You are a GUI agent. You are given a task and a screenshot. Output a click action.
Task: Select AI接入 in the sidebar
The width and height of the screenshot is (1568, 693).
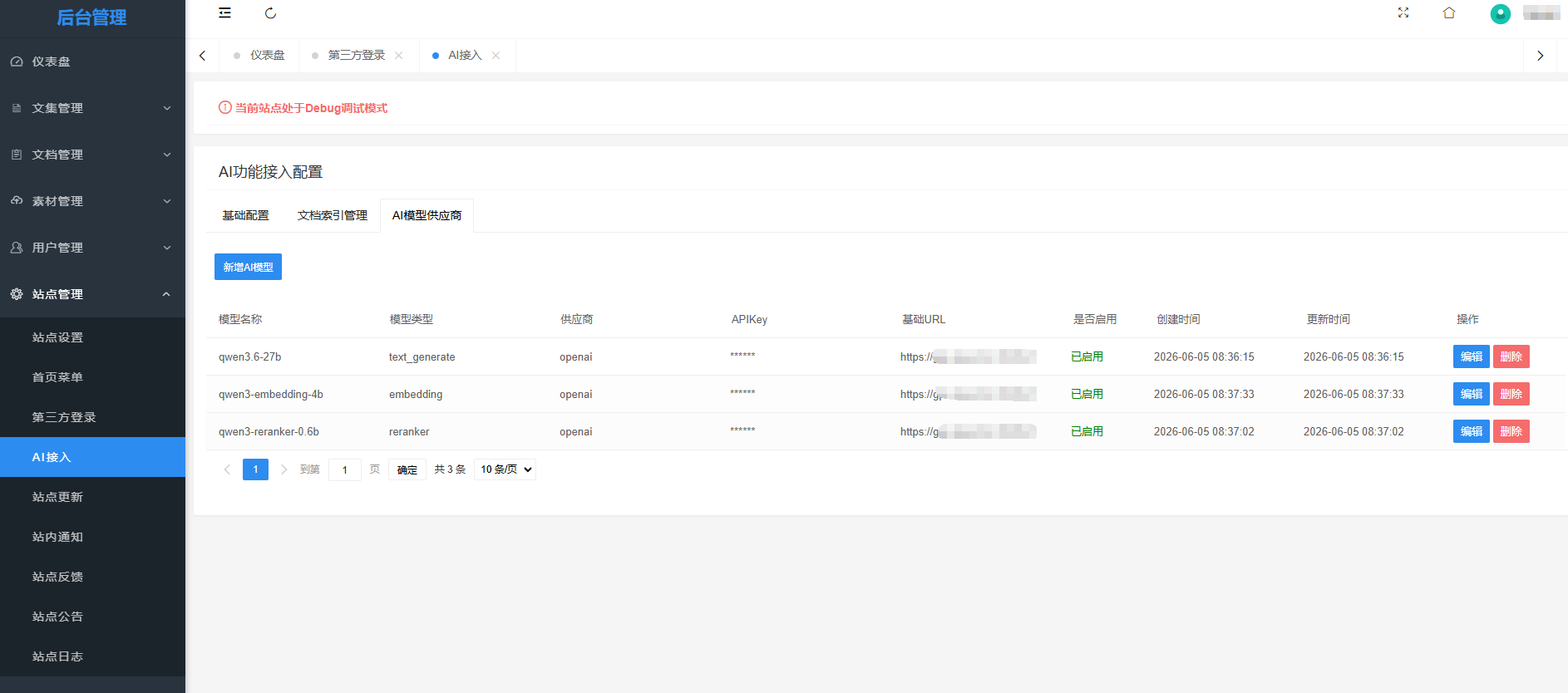click(x=92, y=457)
